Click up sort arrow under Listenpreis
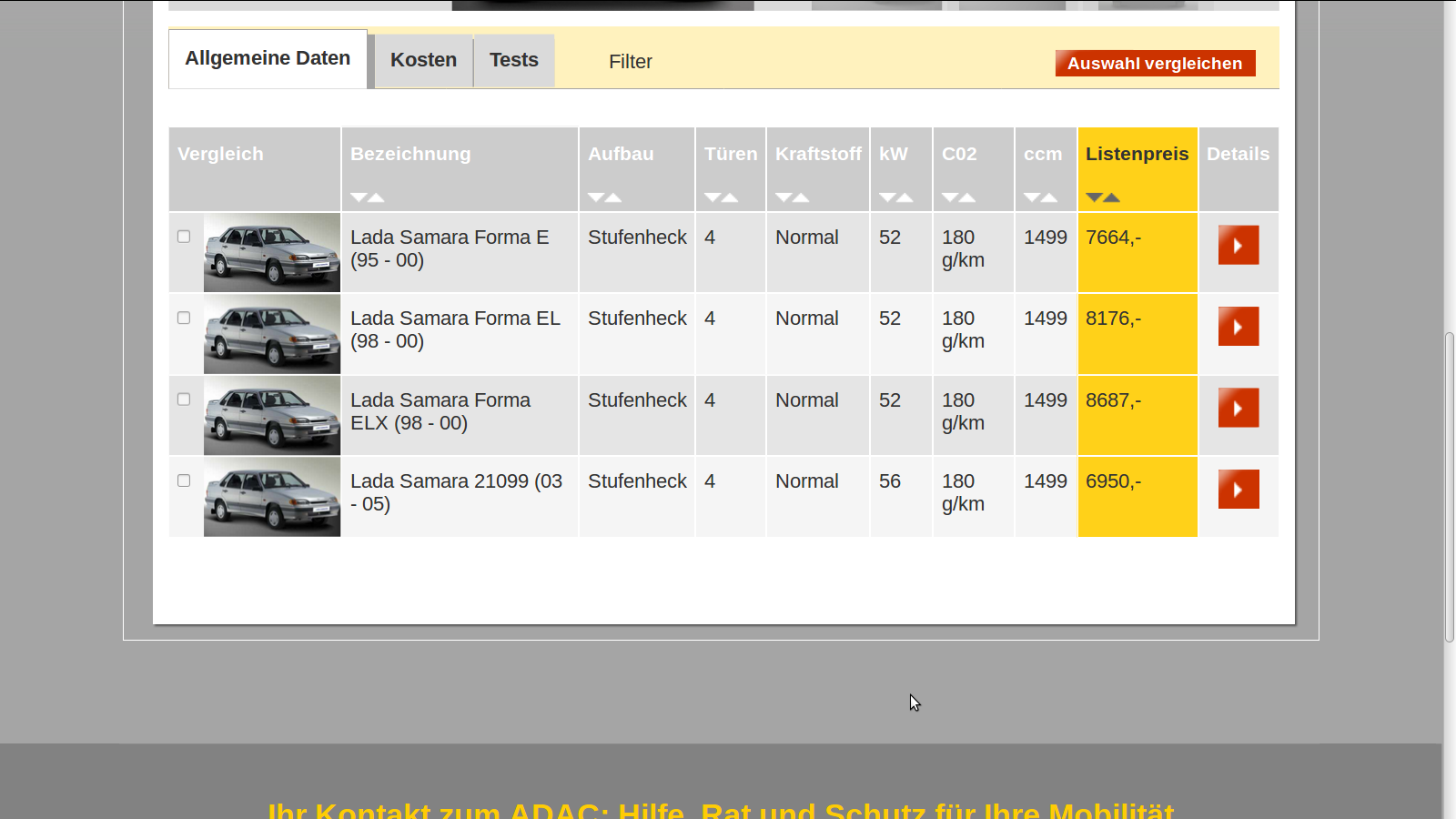 click(1112, 197)
